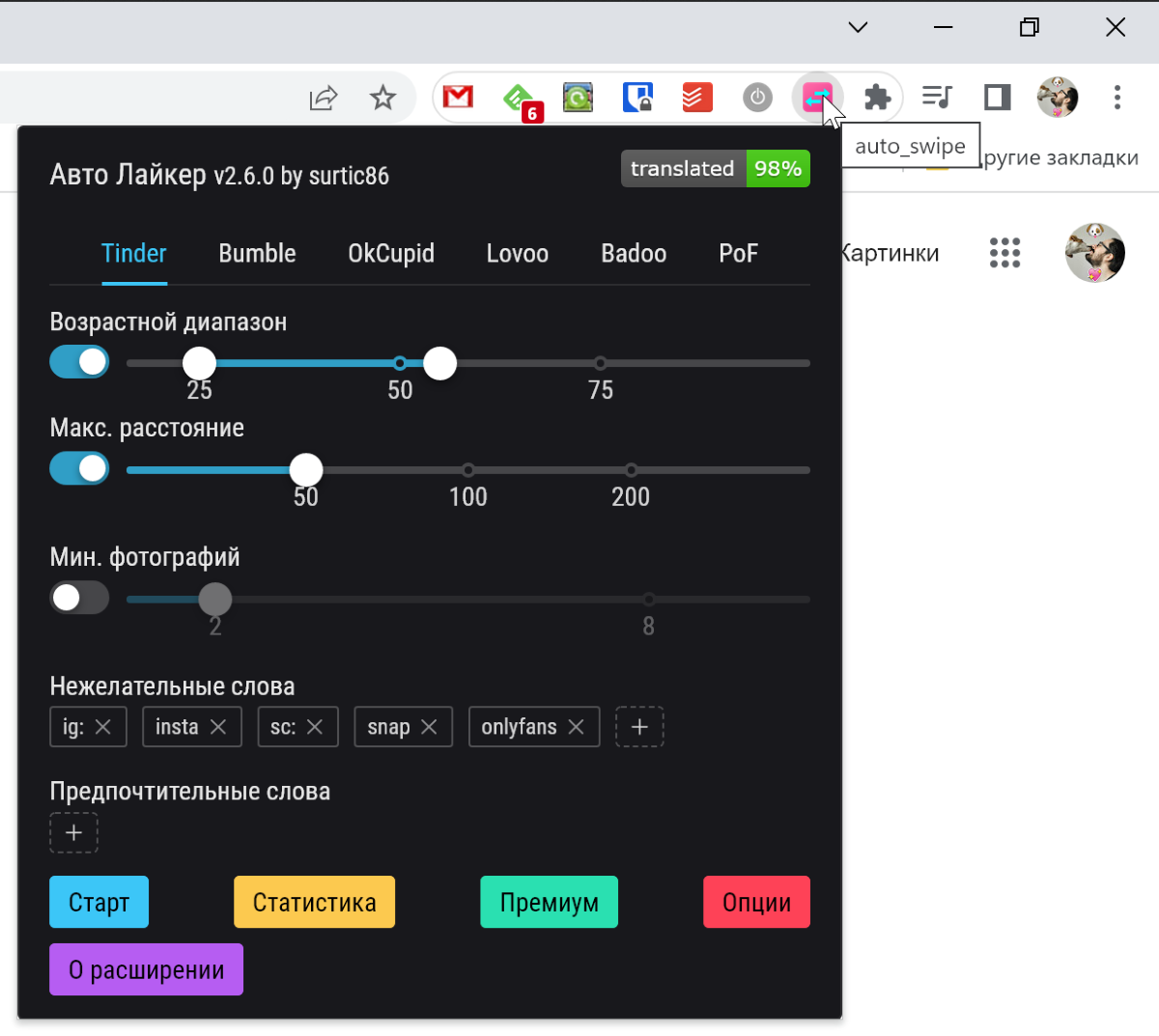The height and width of the screenshot is (1036, 1159).
Task: Toggle the browser side panel icon
Action: 997,97
